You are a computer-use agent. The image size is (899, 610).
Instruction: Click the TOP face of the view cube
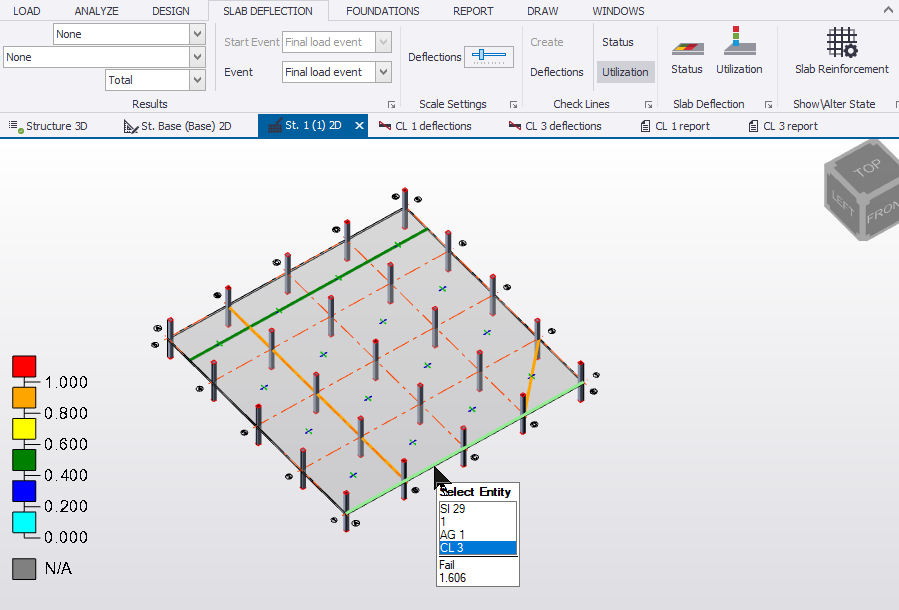pyautogui.click(x=866, y=168)
